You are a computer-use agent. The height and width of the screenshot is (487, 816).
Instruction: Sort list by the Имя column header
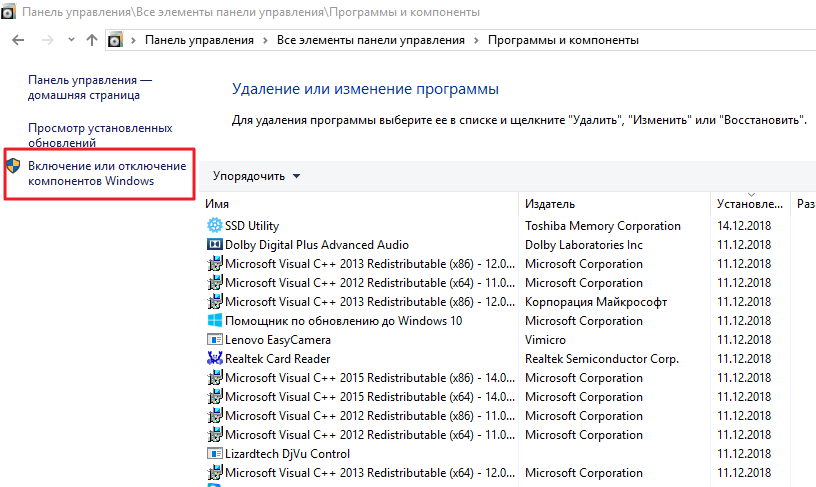217,204
